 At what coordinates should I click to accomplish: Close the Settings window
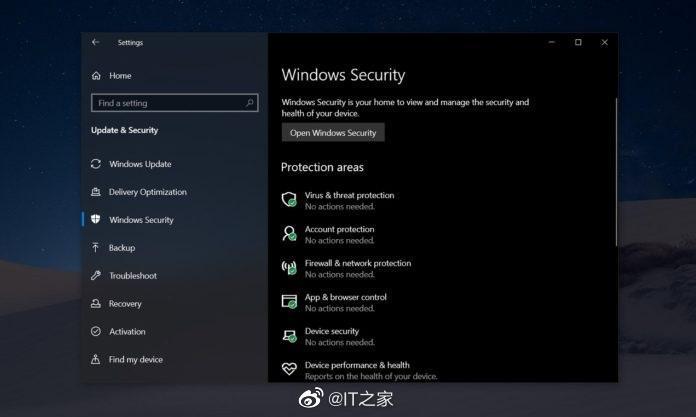604,42
